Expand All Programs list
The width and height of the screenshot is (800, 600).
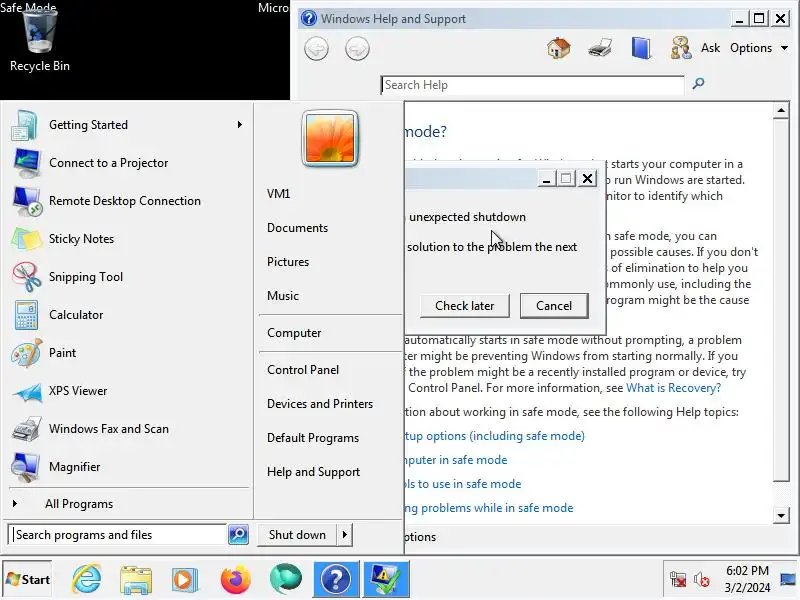(79, 504)
